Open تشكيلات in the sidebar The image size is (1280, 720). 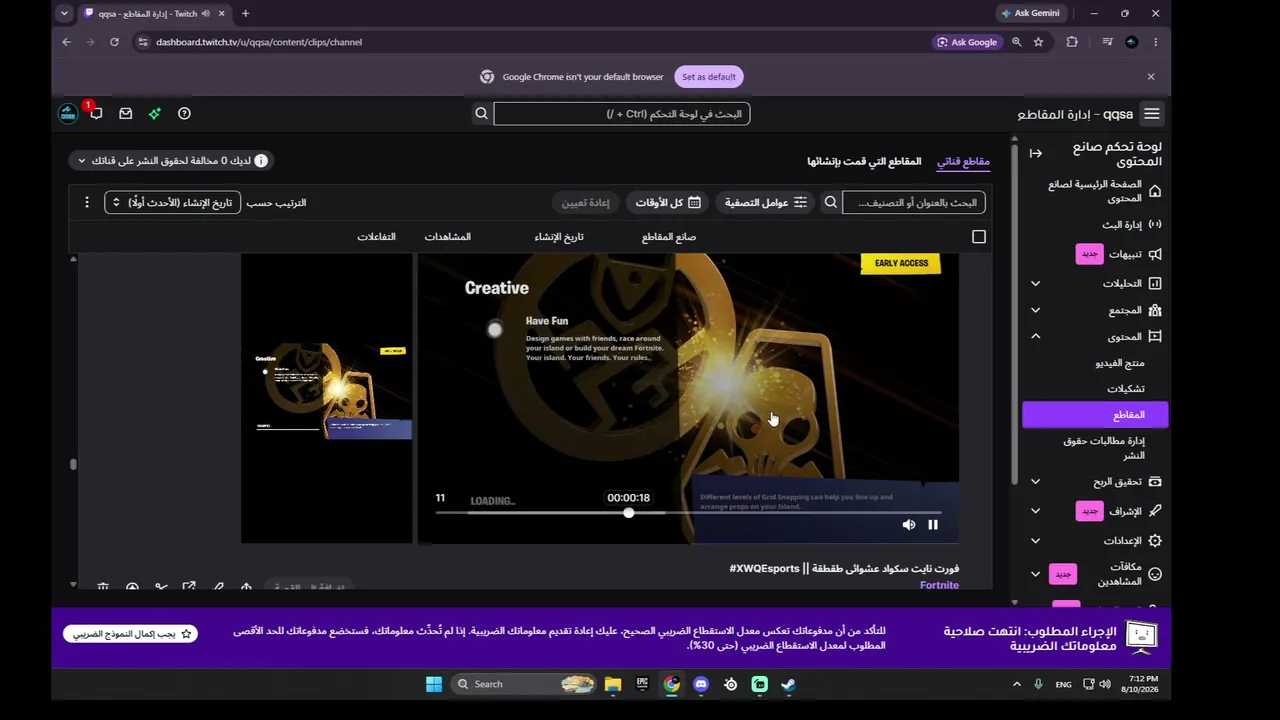[x=1126, y=389]
